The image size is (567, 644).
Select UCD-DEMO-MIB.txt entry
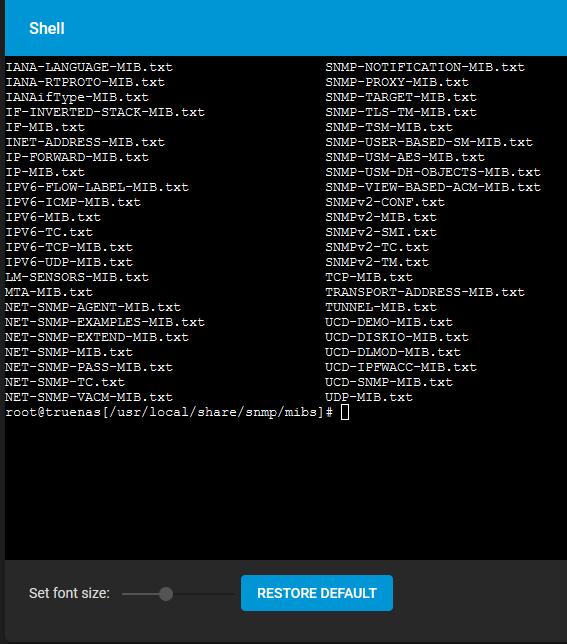point(389,322)
